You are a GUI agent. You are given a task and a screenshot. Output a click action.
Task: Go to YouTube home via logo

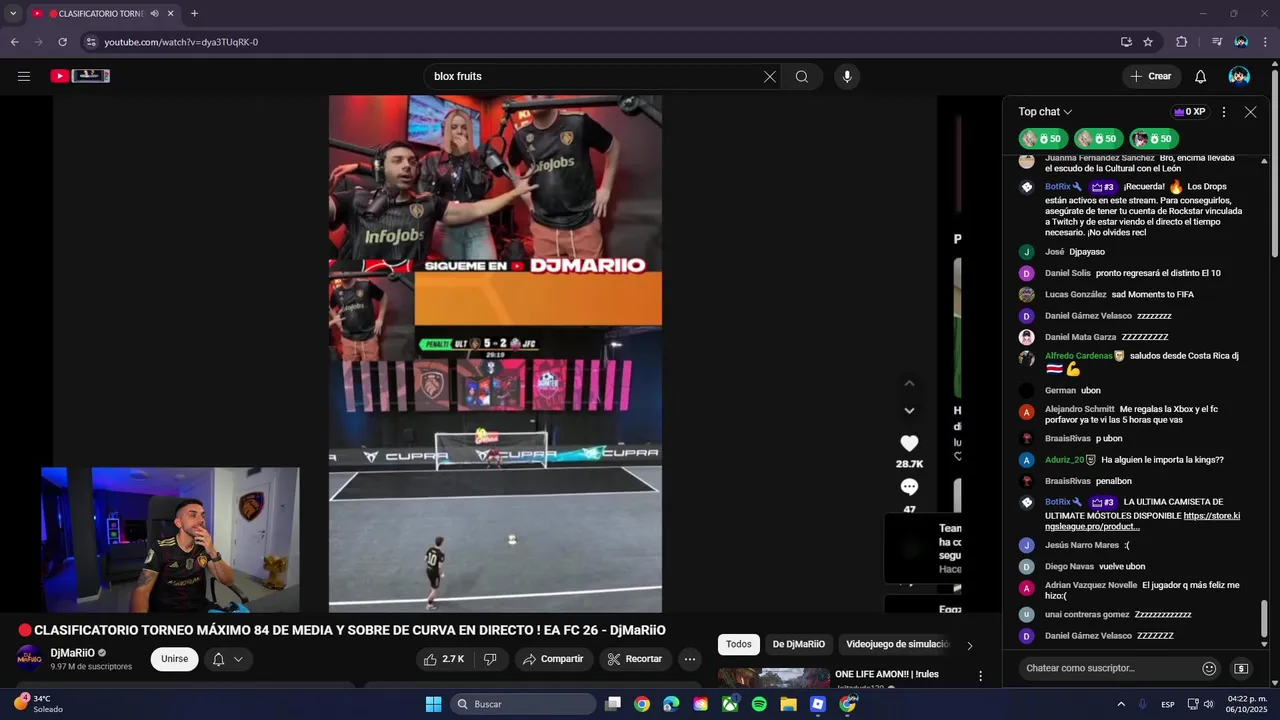(x=80, y=76)
